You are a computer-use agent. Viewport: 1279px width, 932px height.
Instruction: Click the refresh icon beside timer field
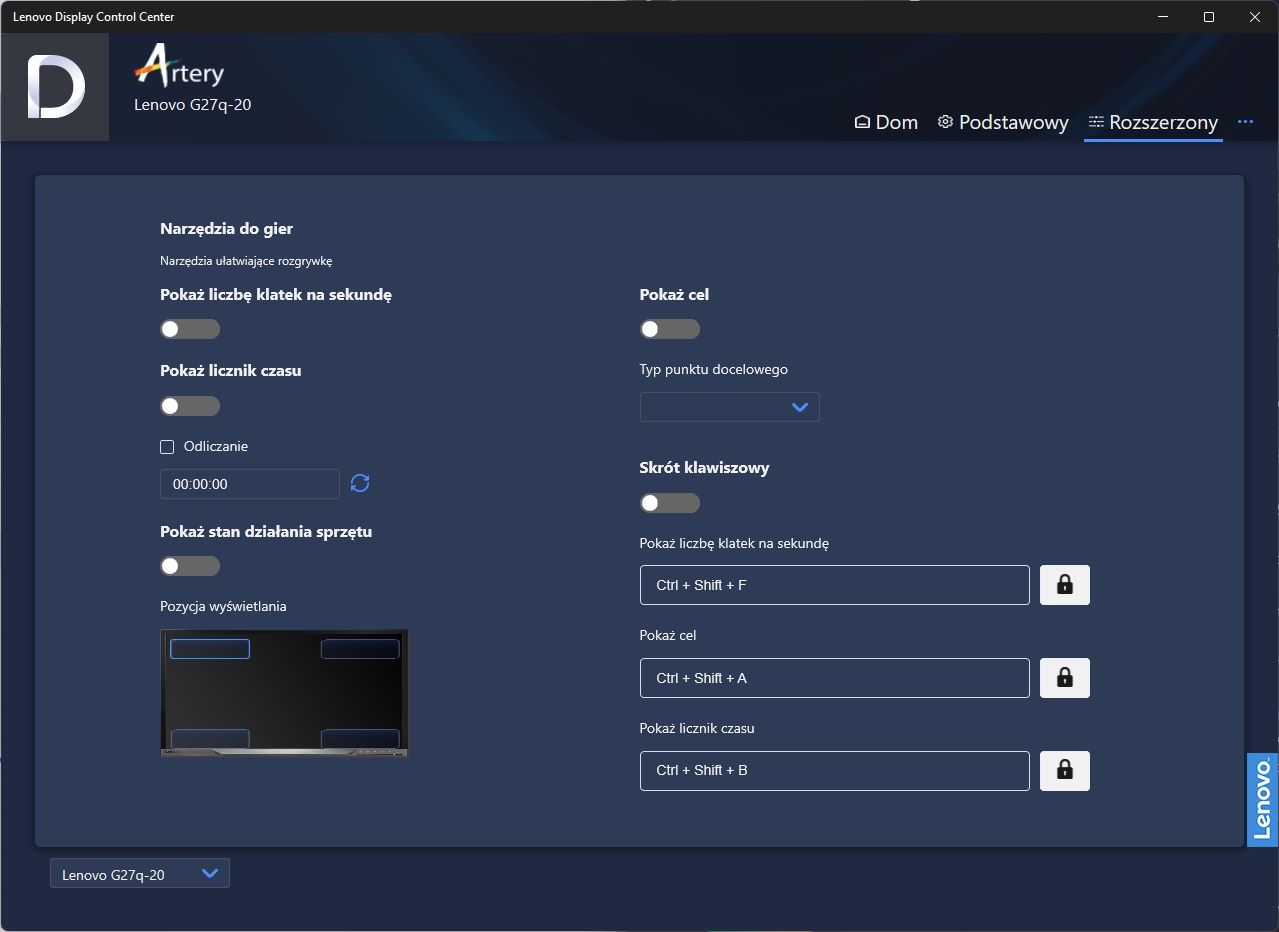(360, 484)
